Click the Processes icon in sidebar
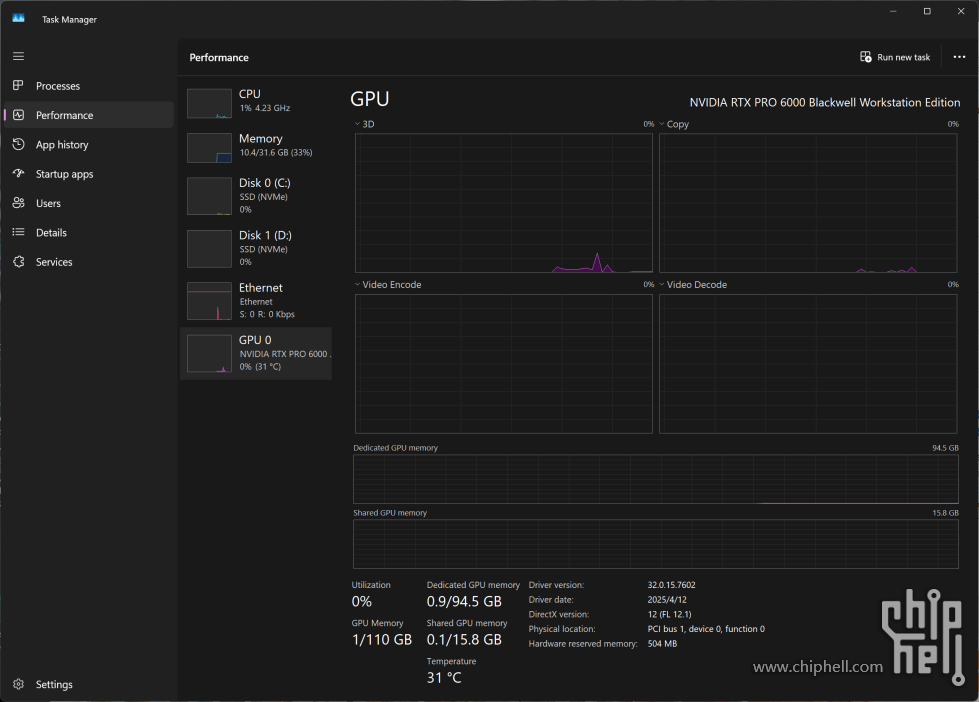The height and width of the screenshot is (702, 979). [x=18, y=85]
